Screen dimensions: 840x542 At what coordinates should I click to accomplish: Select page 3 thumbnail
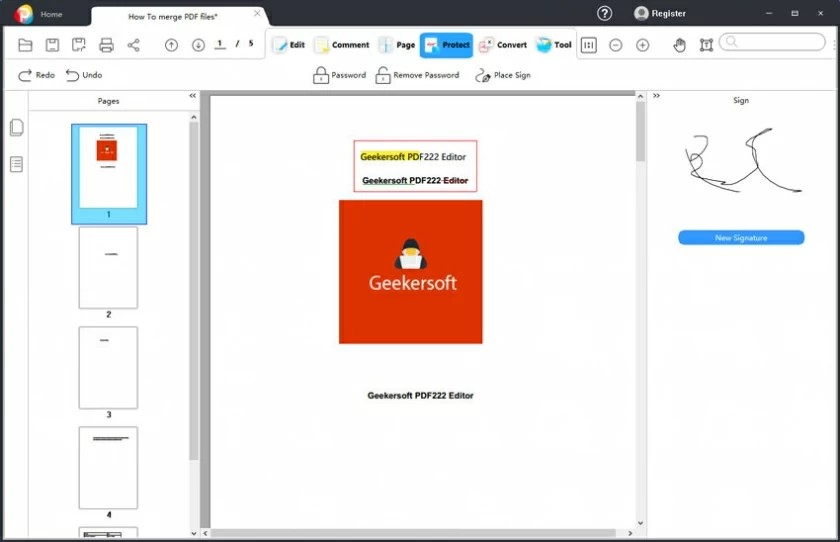108,368
